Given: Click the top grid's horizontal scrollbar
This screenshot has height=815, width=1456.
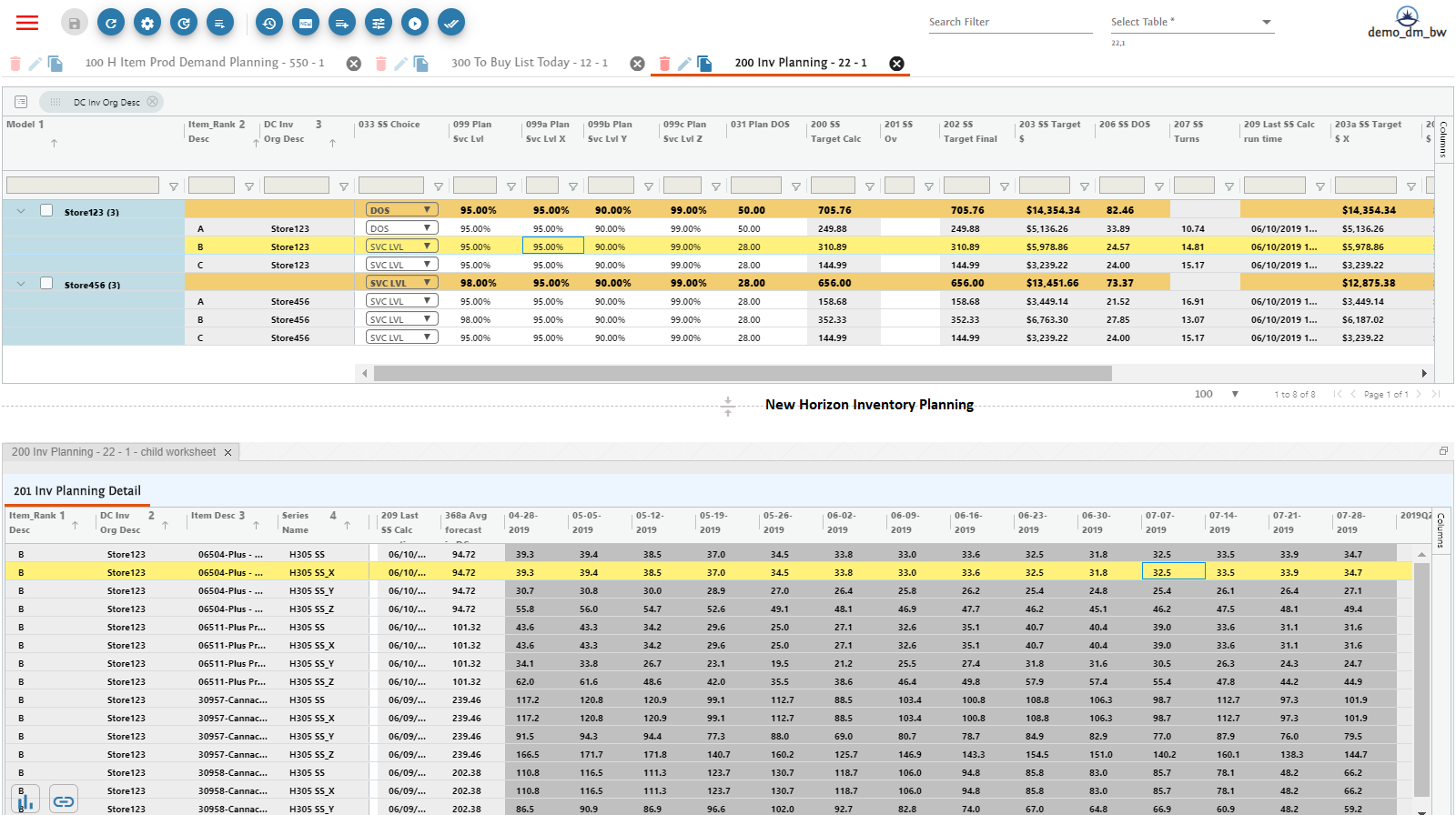Looking at the screenshot, I should tap(742, 373).
